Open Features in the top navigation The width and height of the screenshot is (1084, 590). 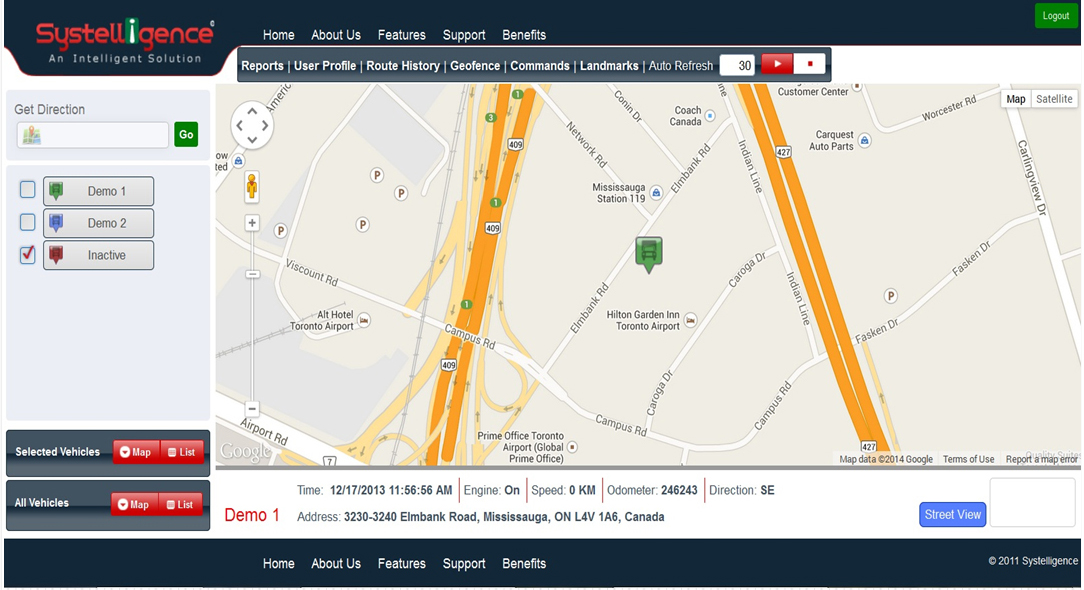pos(402,35)
